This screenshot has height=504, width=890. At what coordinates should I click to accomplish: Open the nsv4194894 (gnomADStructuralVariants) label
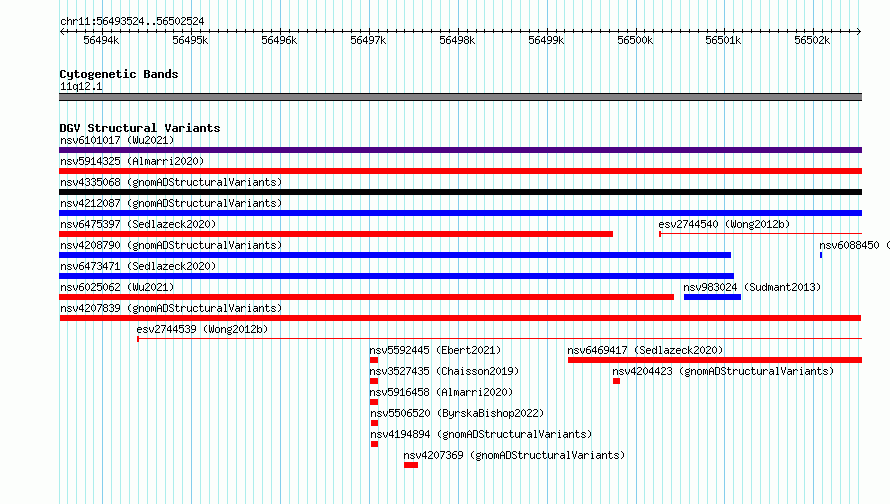[x=481, y=434]
